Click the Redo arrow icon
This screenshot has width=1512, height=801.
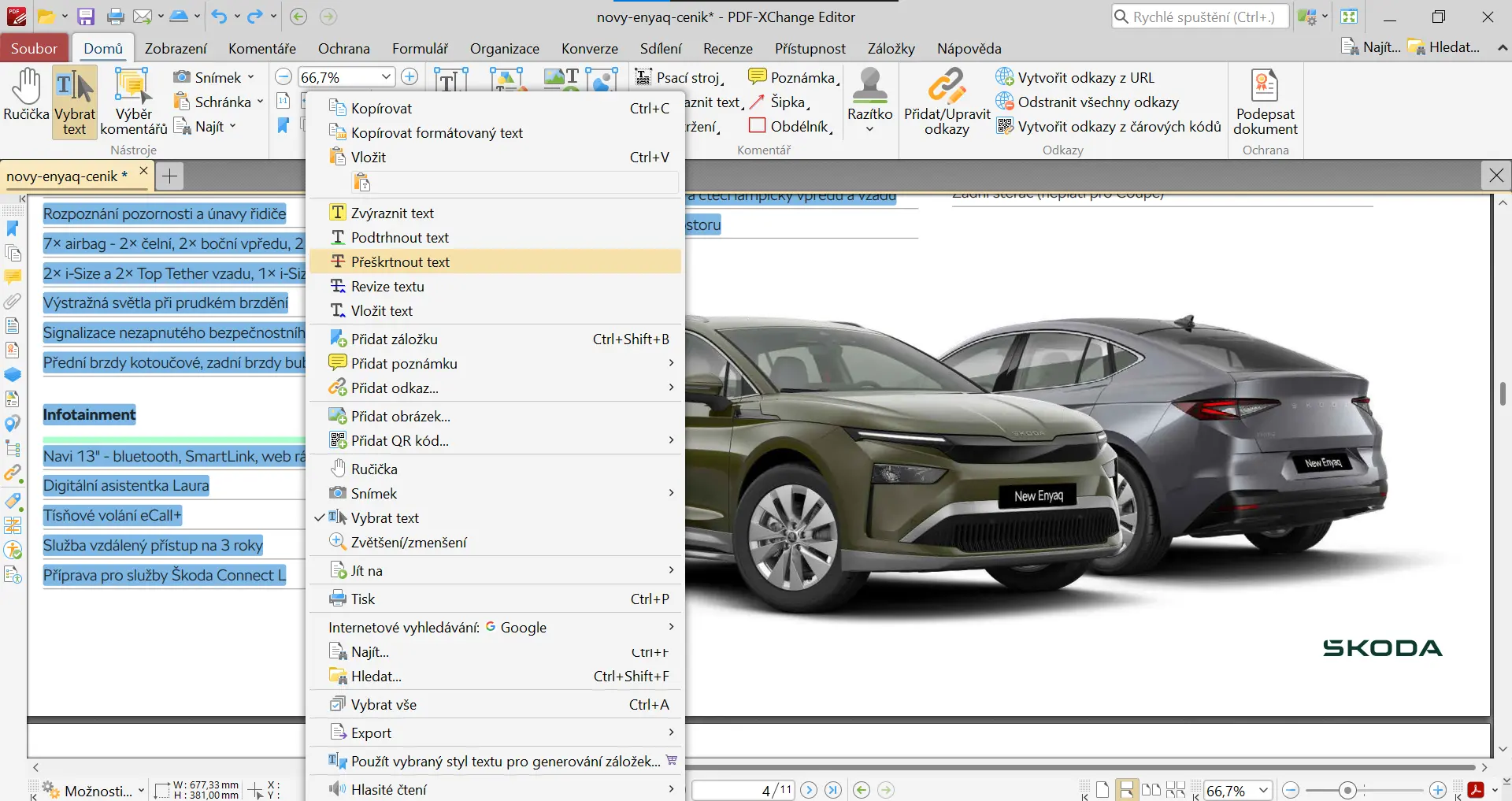click(x=254, y=17)
